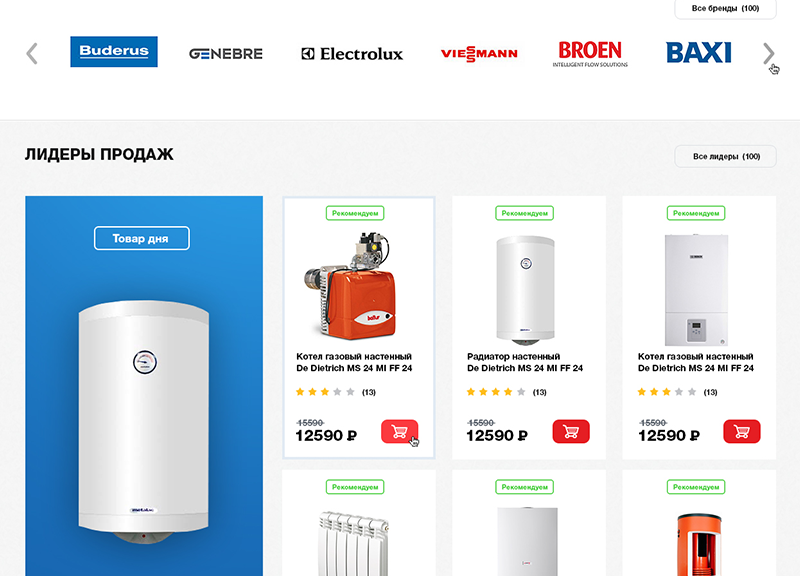Click the 'Товар дня' label button
This screenshot has height=576, width=800.
pos(142,238)
